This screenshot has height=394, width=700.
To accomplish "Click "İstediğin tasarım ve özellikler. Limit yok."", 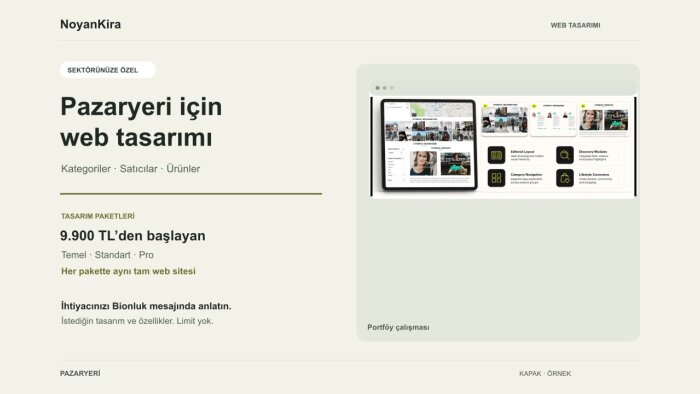I will [137, 321].
